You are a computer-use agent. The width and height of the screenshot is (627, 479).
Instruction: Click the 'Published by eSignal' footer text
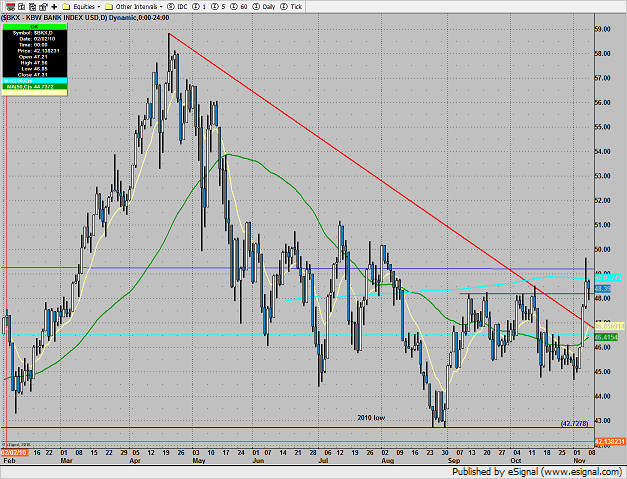click(537, 472)
